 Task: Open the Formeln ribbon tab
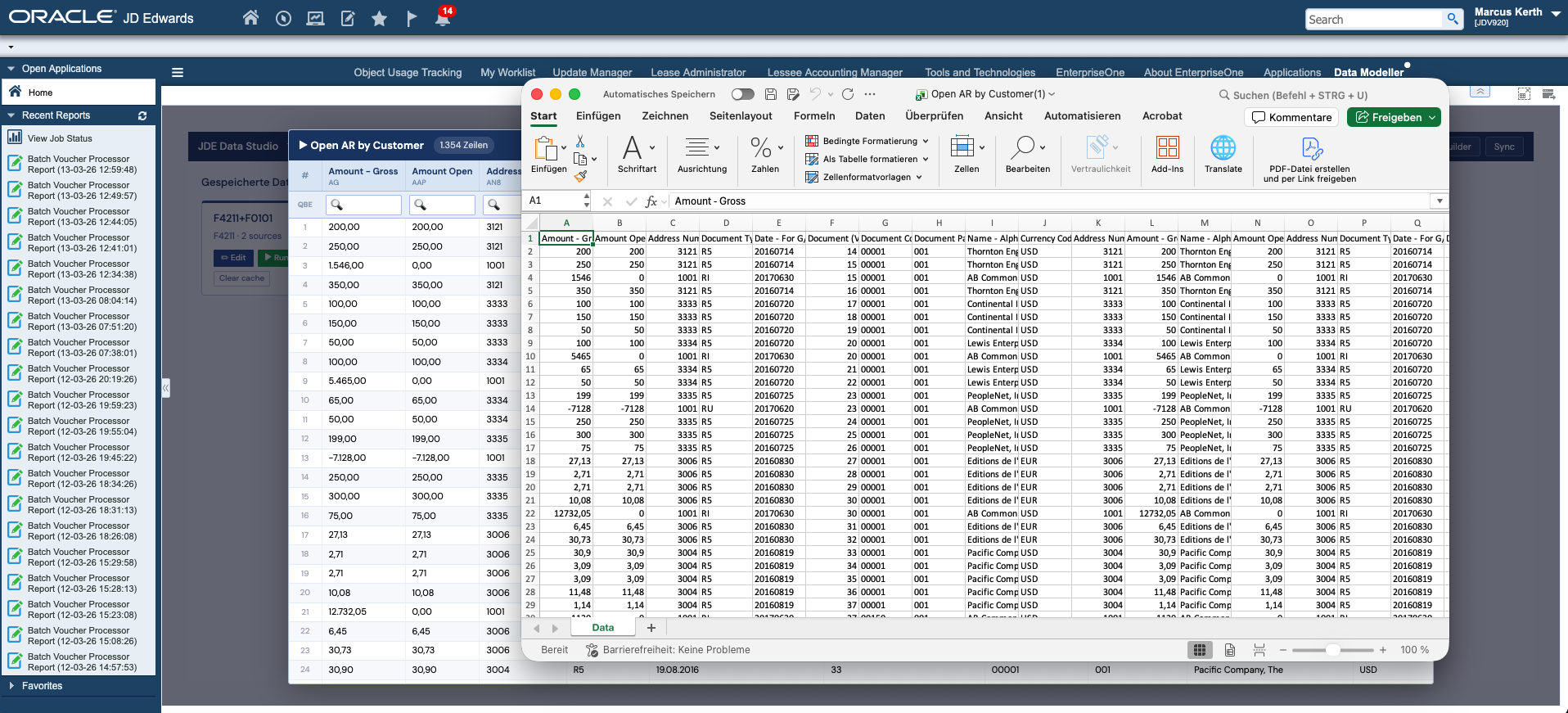coord(814,116)
